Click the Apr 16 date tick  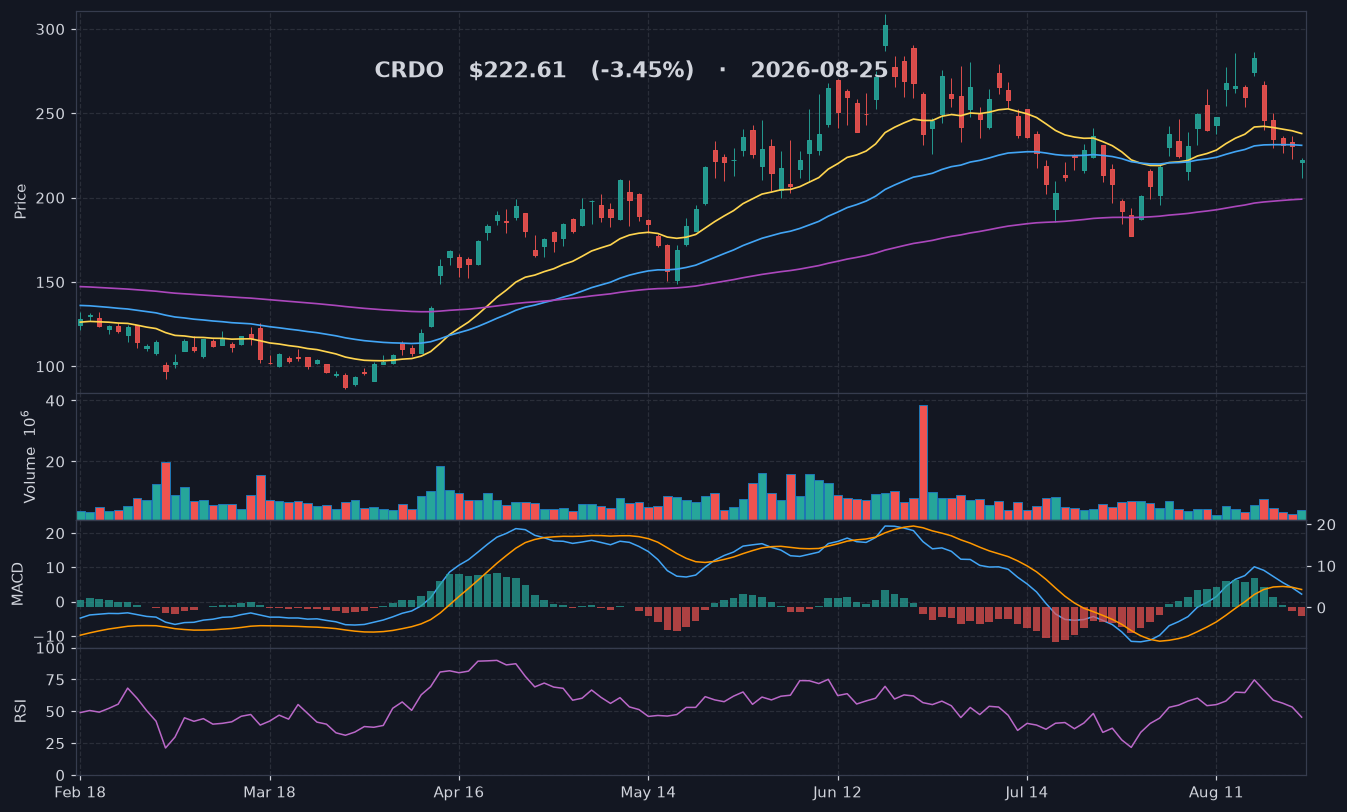point(459,792)
